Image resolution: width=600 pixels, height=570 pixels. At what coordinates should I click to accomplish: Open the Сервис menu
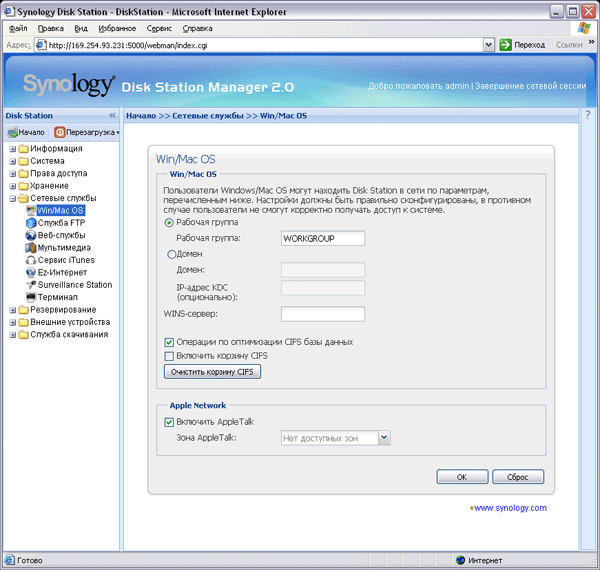[x=159, y=28]
